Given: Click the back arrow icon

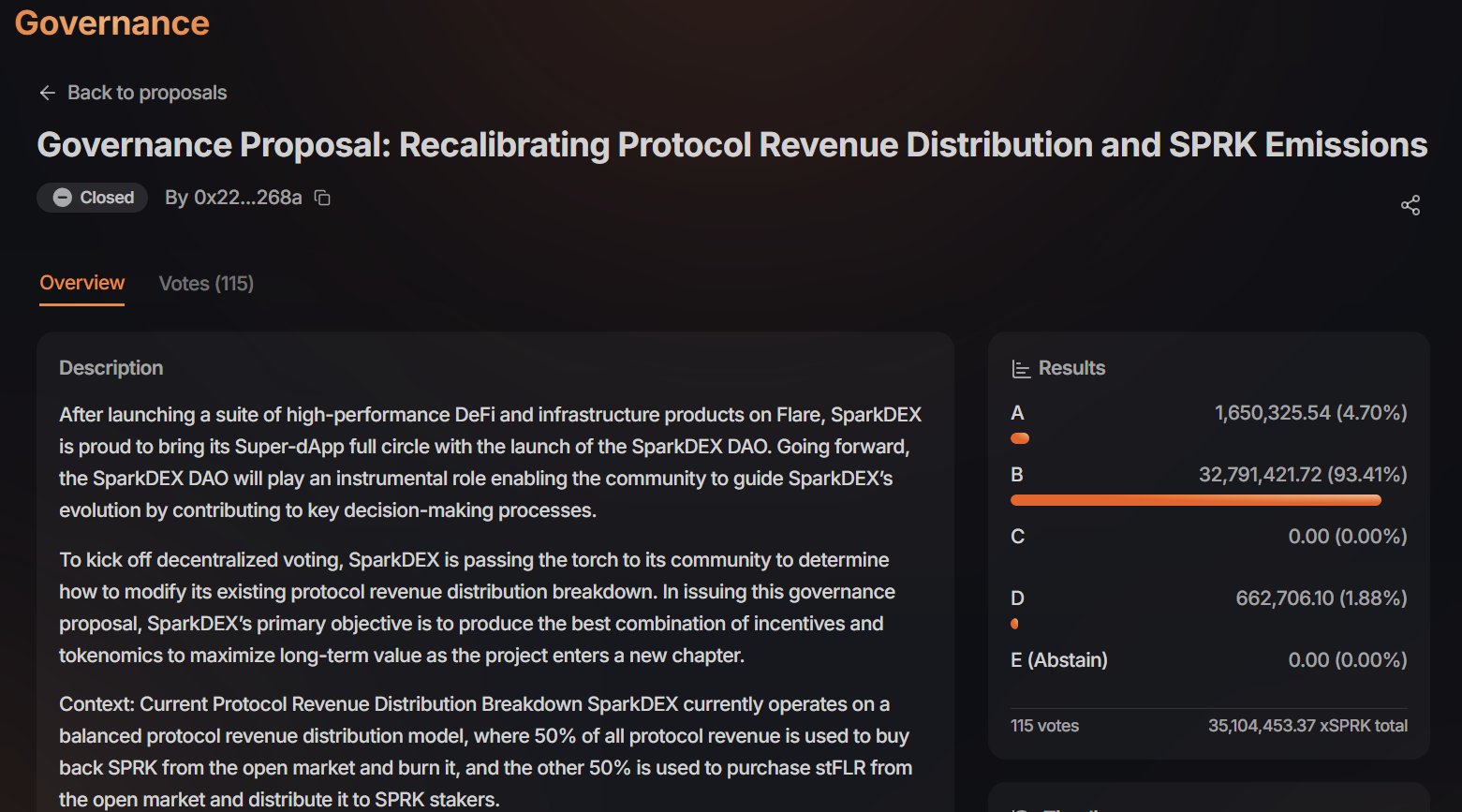Looking at the screenshot, I should coord(48,93).
